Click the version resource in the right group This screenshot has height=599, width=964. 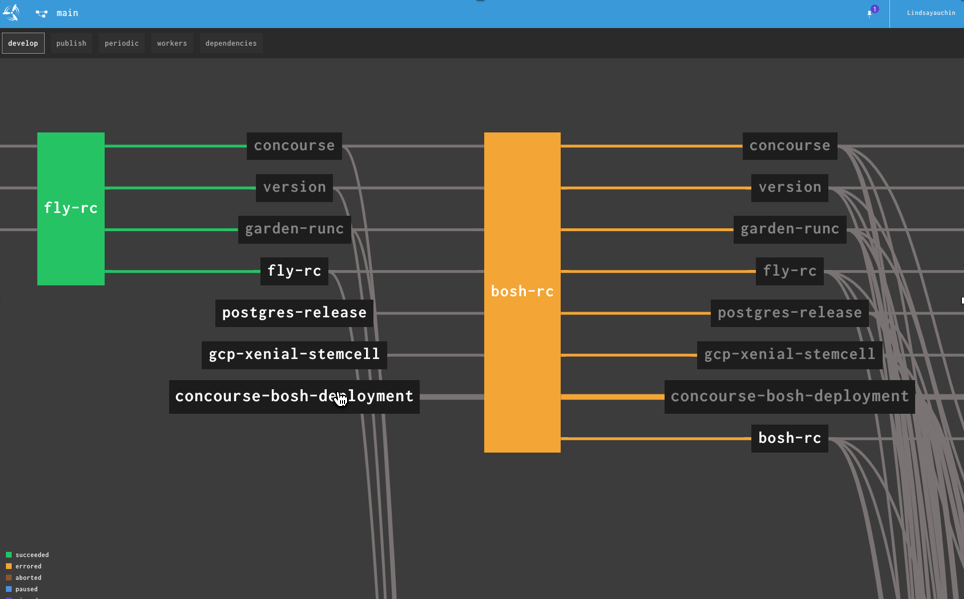[790, 187]
